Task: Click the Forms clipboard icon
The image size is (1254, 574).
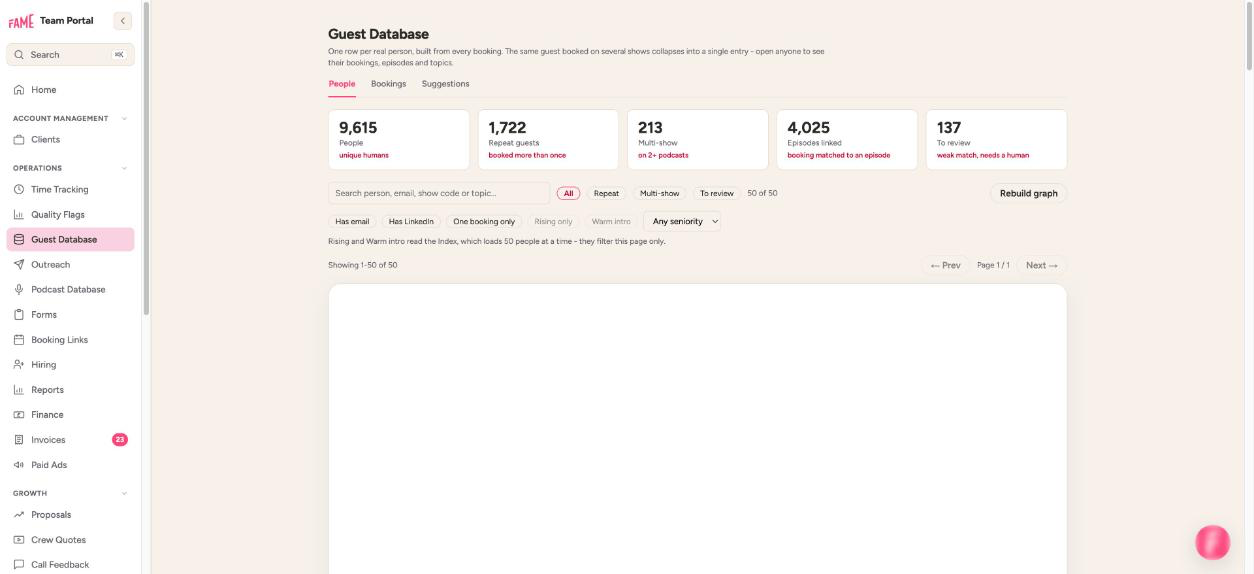Action: [x=19, y=315]
